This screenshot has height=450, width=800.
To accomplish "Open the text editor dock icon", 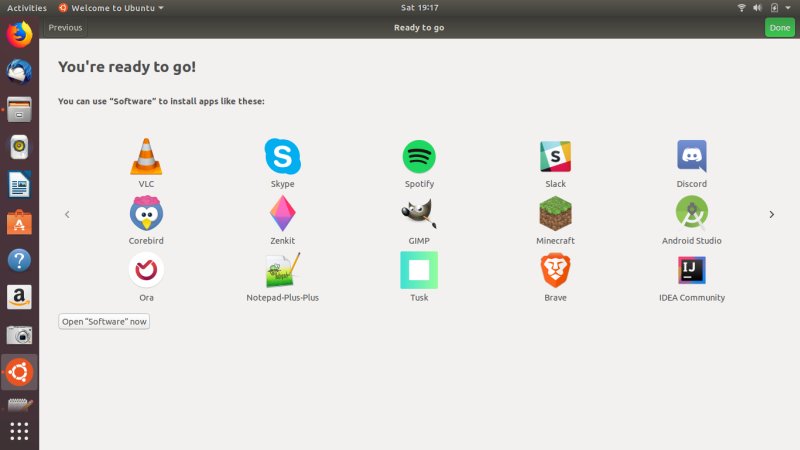I will pyautogui.click(x=19, y=406).
